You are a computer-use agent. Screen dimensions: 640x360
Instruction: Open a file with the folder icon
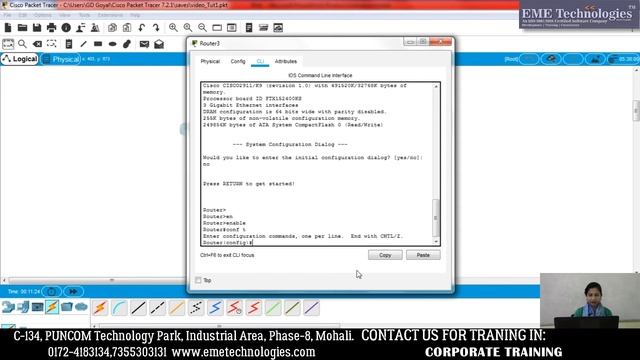[x=22, y=28]
